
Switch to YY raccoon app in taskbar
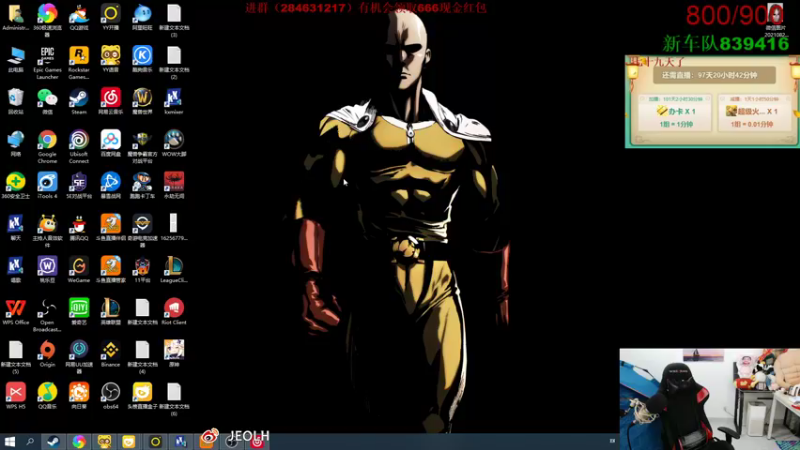point(104,442)
